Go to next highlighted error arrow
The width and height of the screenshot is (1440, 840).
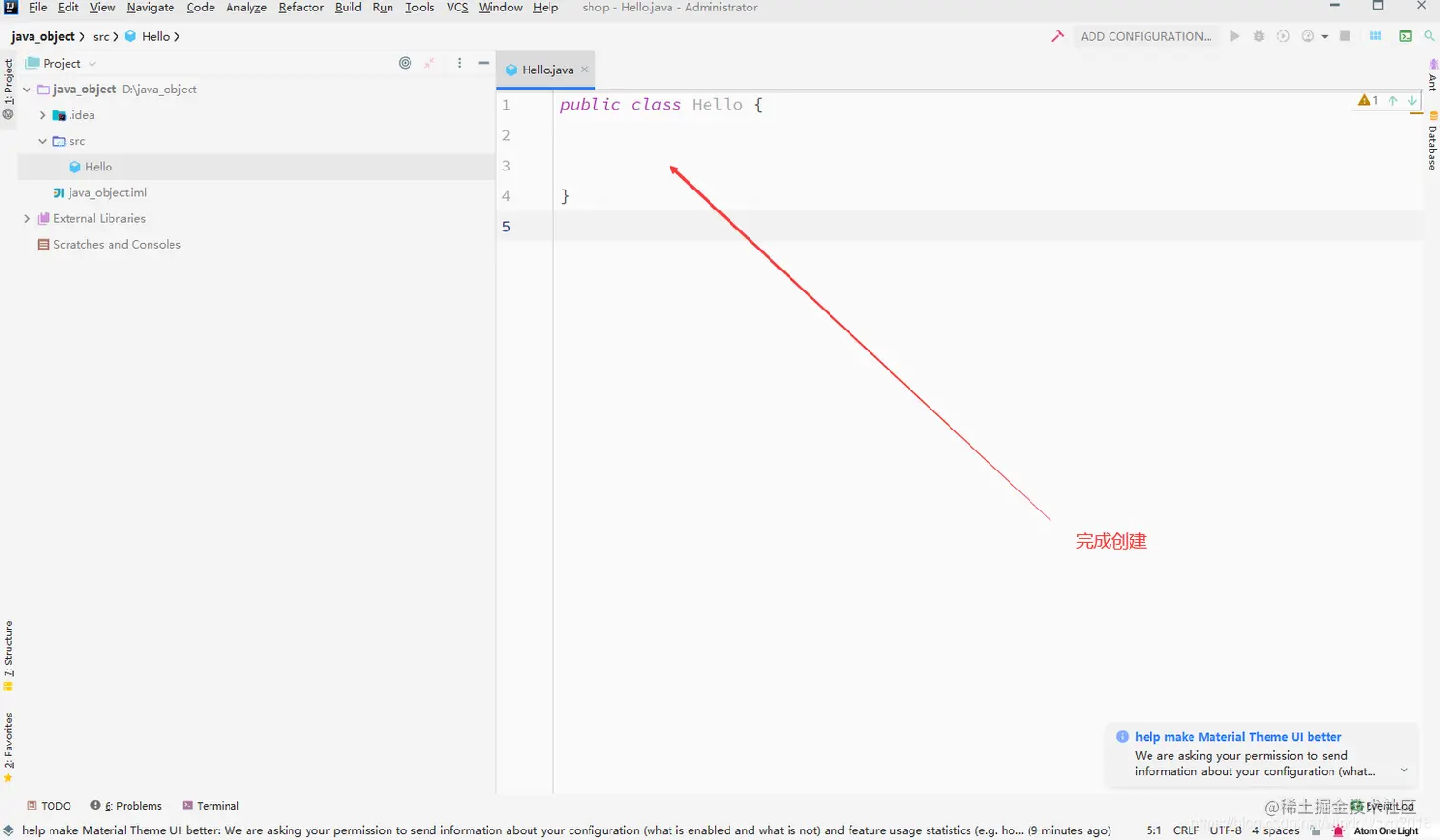tap(1412, 100)
